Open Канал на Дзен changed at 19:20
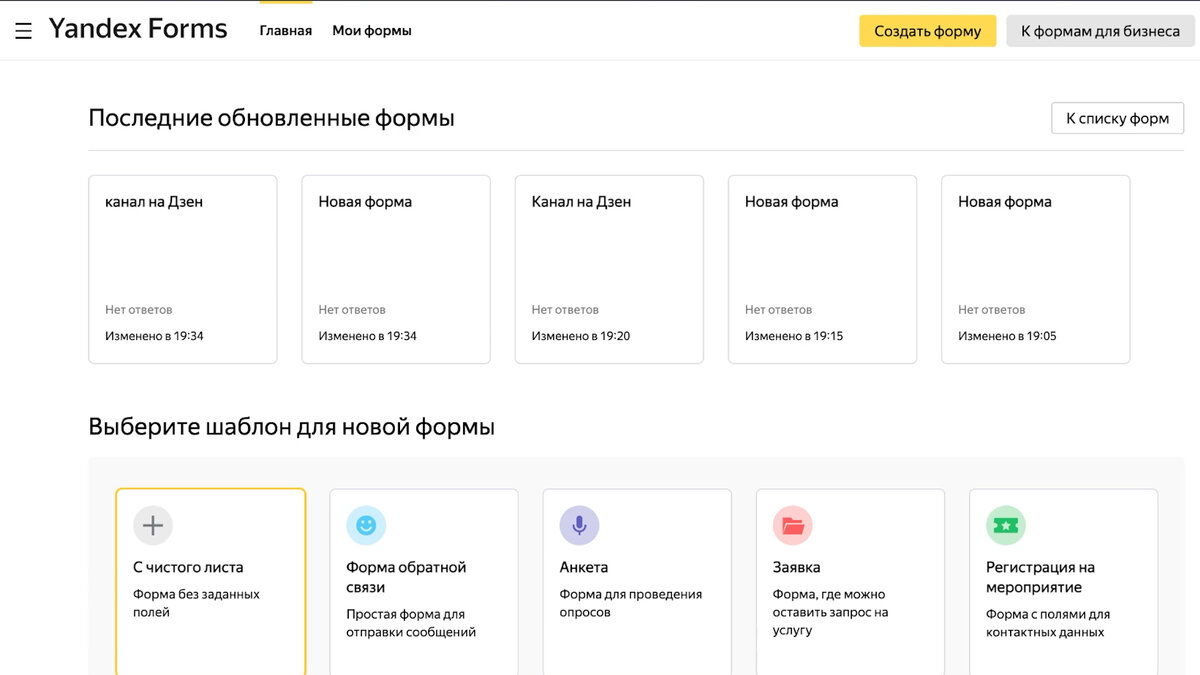The image size is (1200, 675). (x=609, y=268)
